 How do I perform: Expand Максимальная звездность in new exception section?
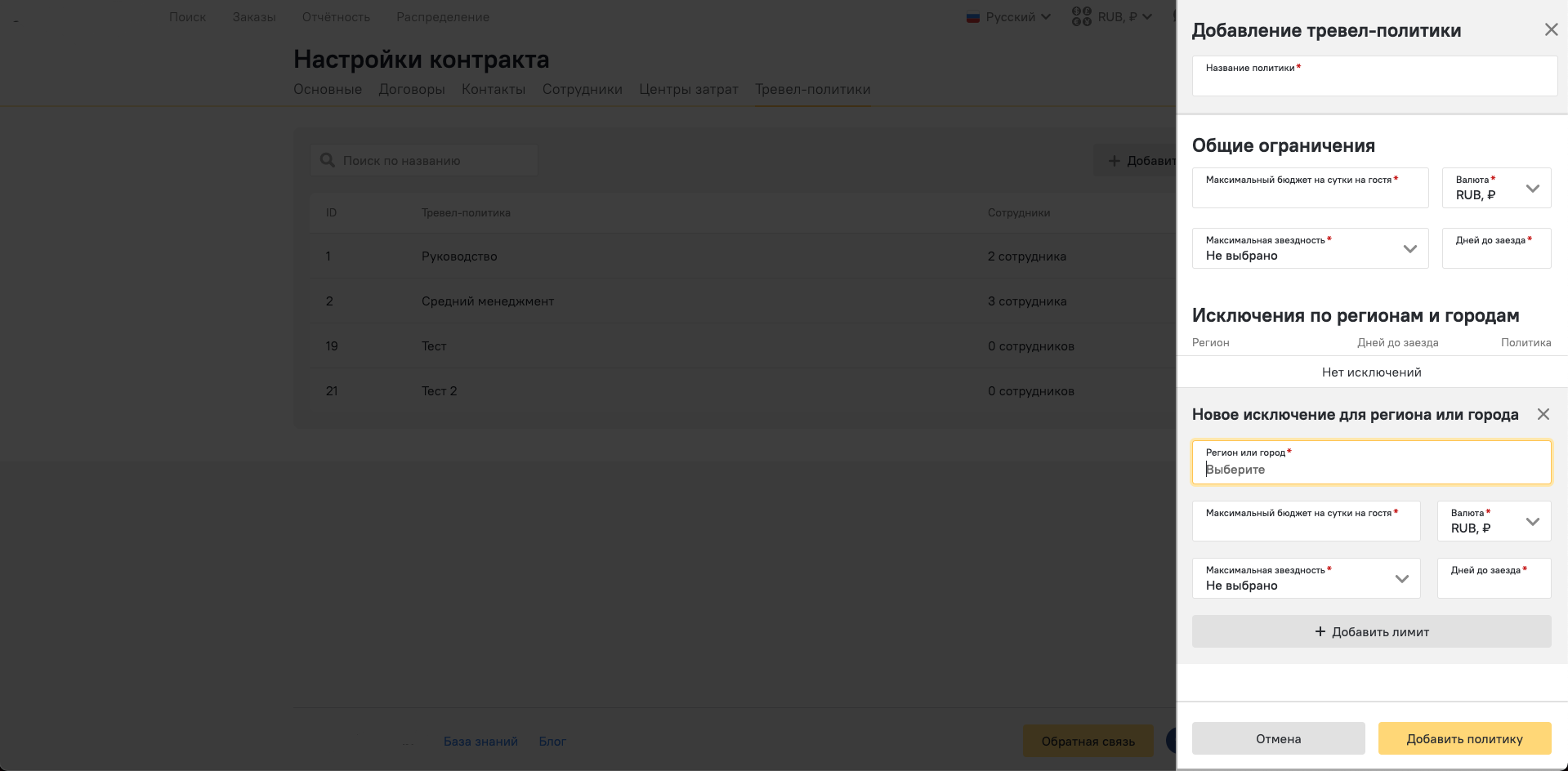[x=1306, y=578]
